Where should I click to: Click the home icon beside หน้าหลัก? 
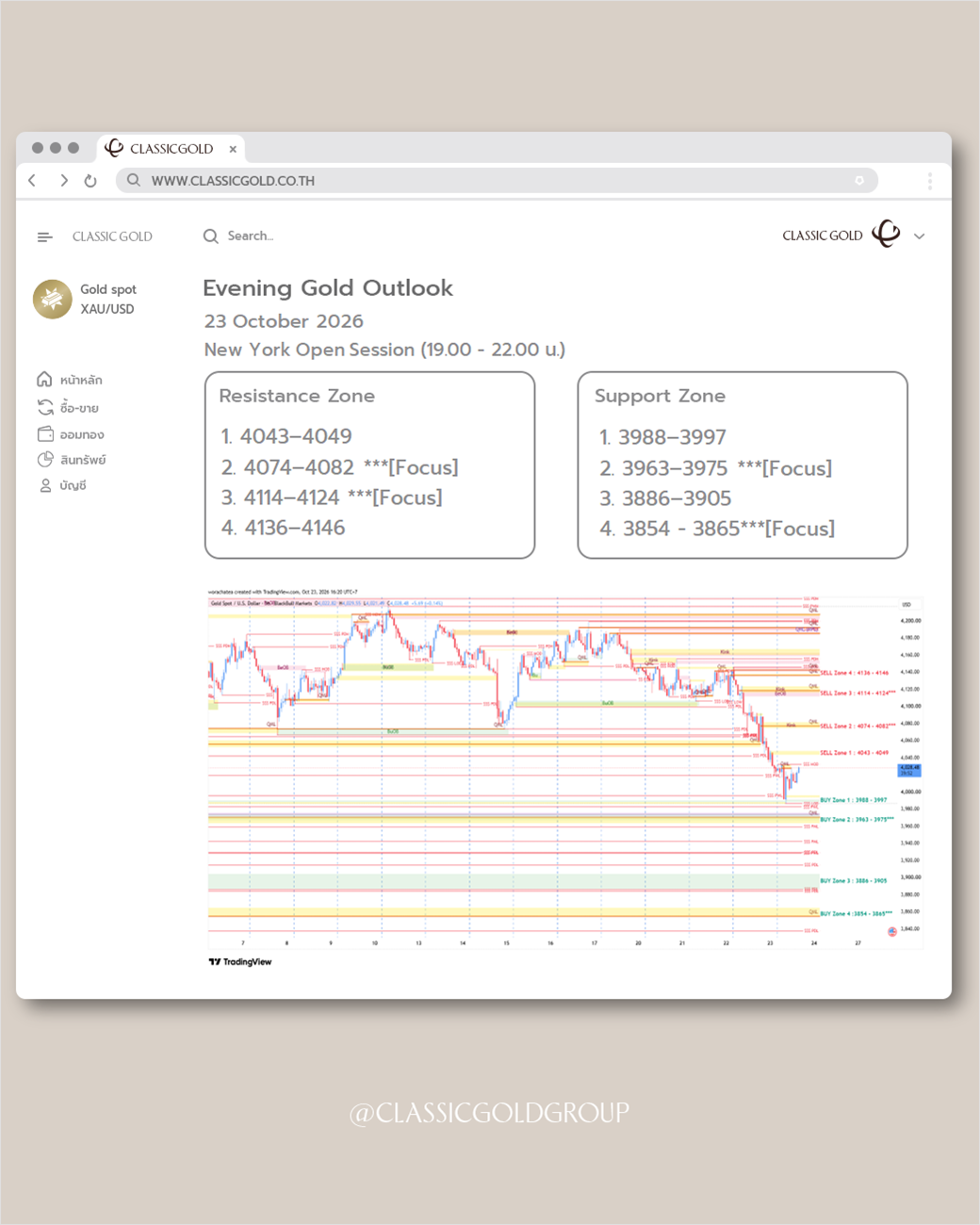pos(44,379)
